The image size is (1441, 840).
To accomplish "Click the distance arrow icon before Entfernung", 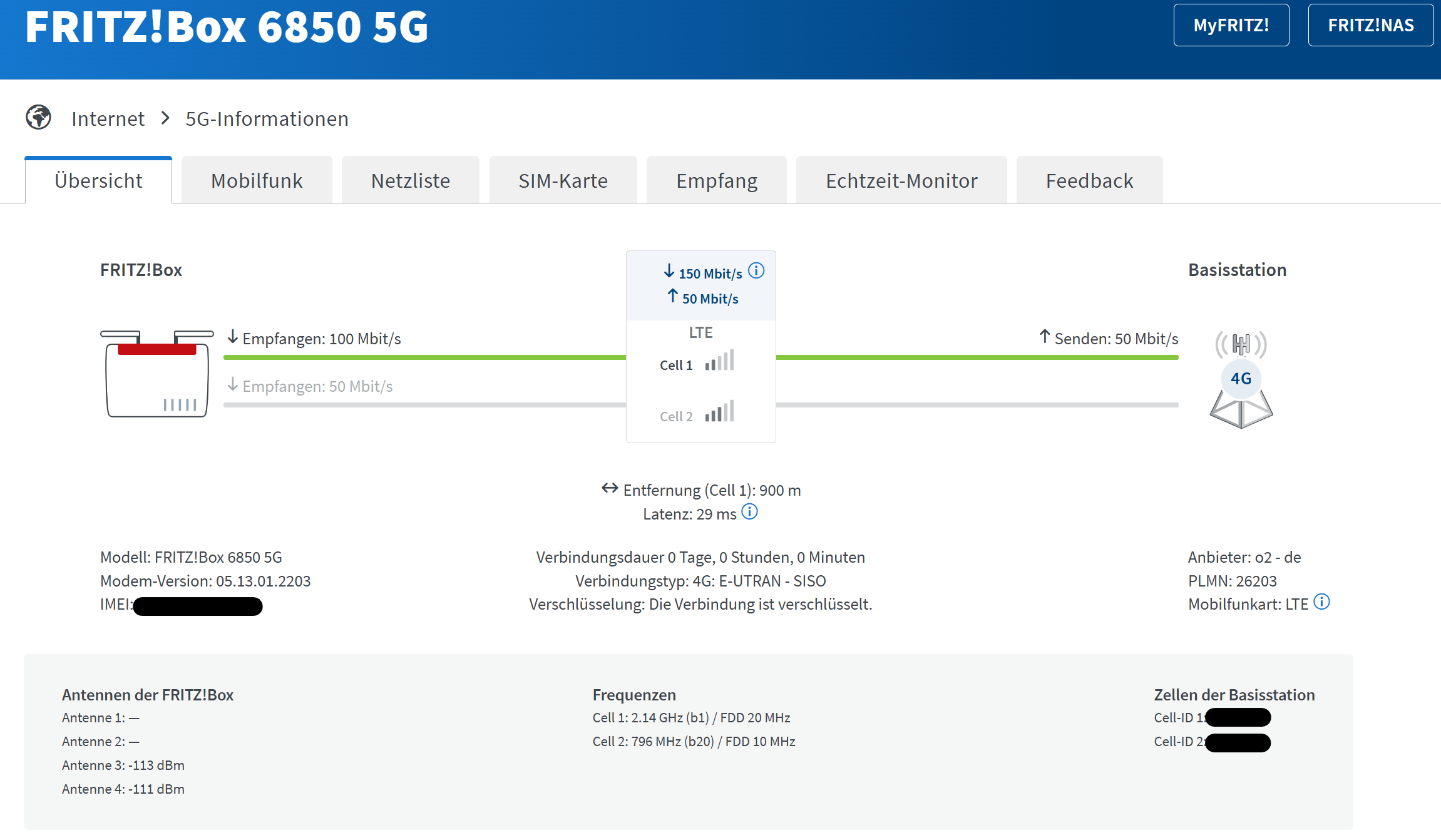I will [x=610, y=488].
